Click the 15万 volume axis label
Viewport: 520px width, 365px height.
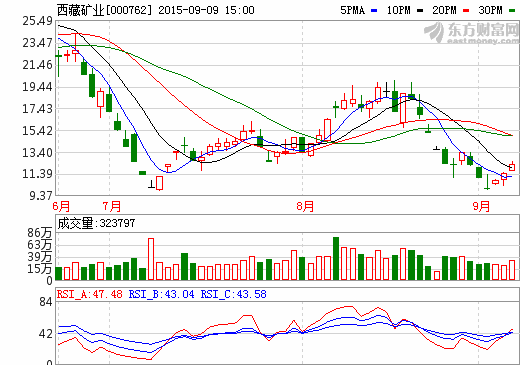coord(40,269)
